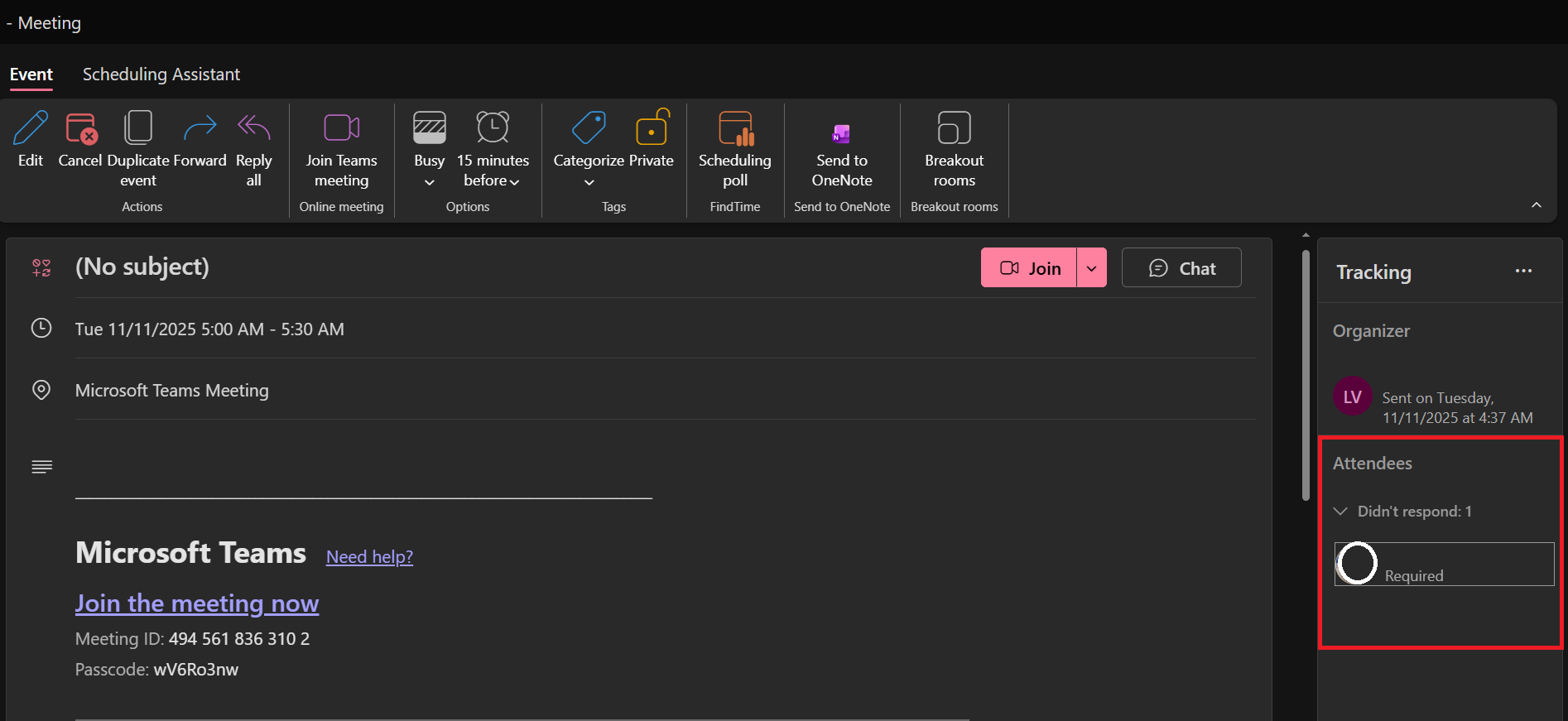
Task: Open the meeting Chat
Action: click(1181, 267)
